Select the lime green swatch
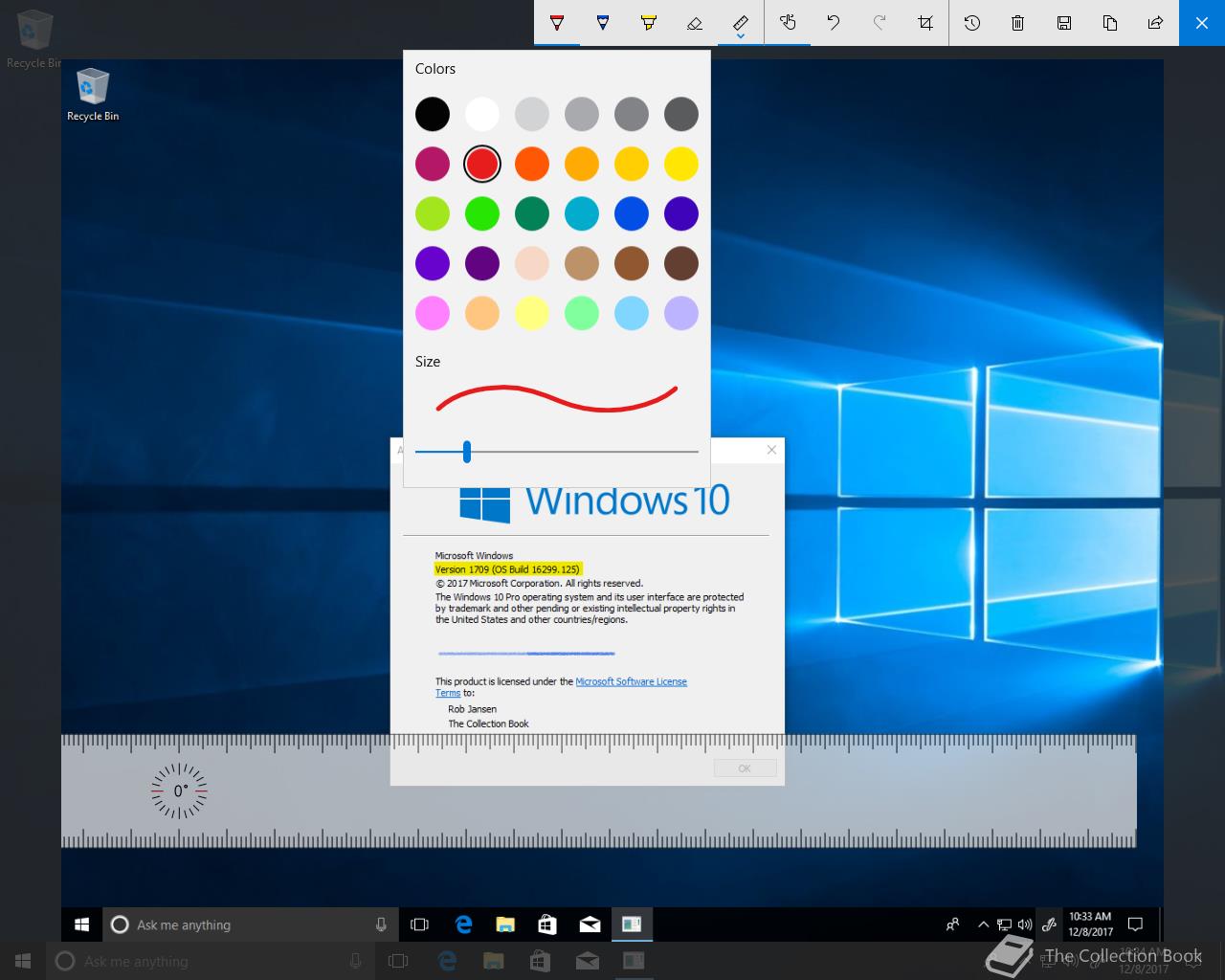 pyautogui.click(x=433, y=213)
